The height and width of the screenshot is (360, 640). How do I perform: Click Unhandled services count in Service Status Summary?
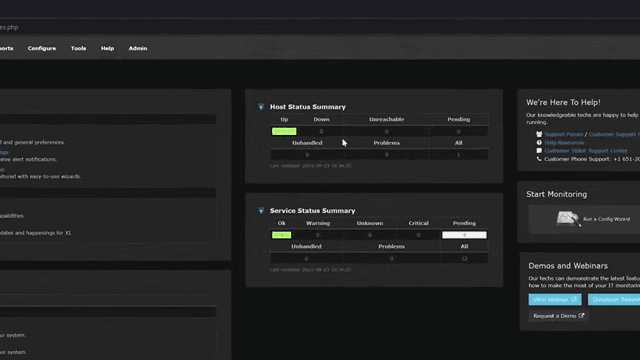click(306, 258)
